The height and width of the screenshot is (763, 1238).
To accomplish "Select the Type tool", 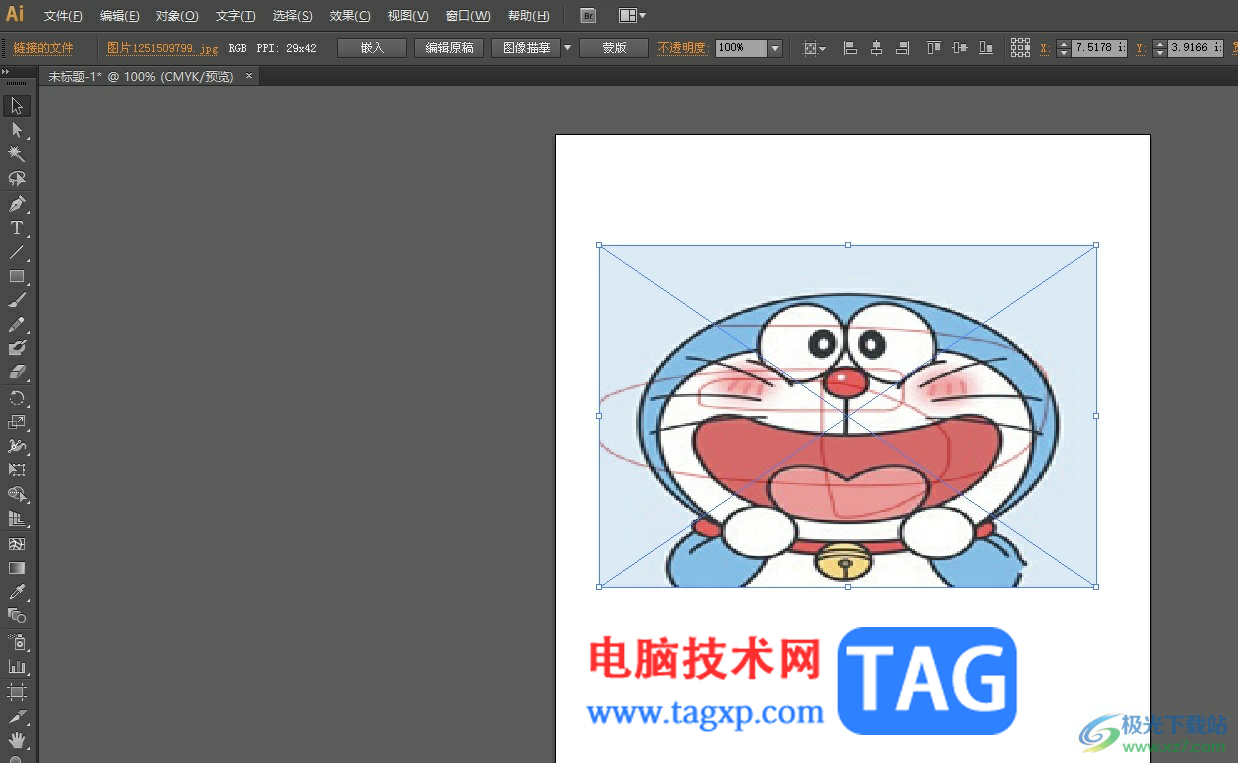I will (17, 228).
